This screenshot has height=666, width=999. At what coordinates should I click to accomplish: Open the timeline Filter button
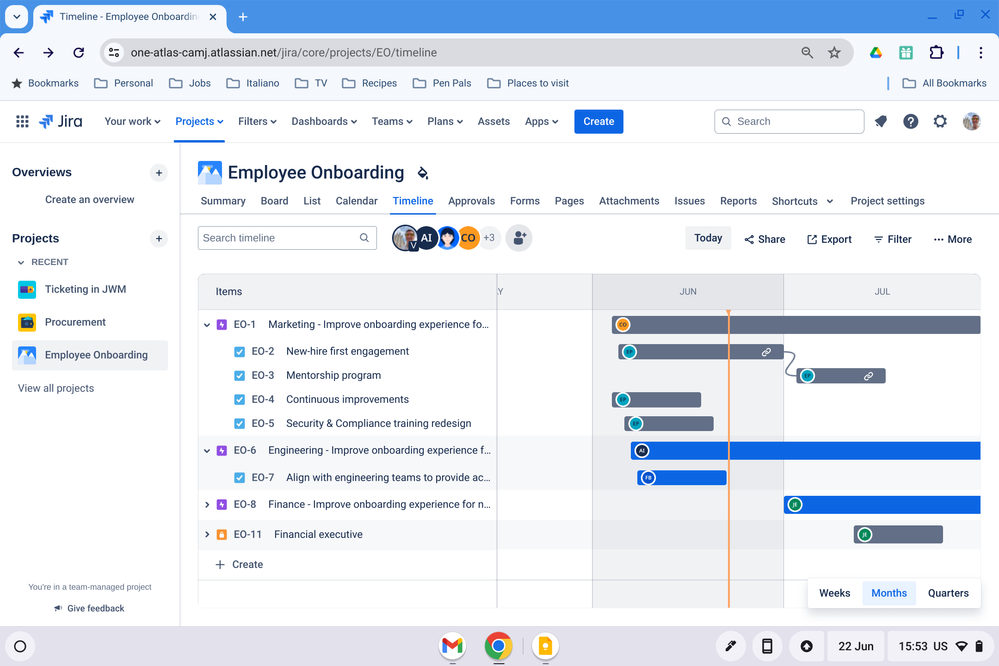892,239
